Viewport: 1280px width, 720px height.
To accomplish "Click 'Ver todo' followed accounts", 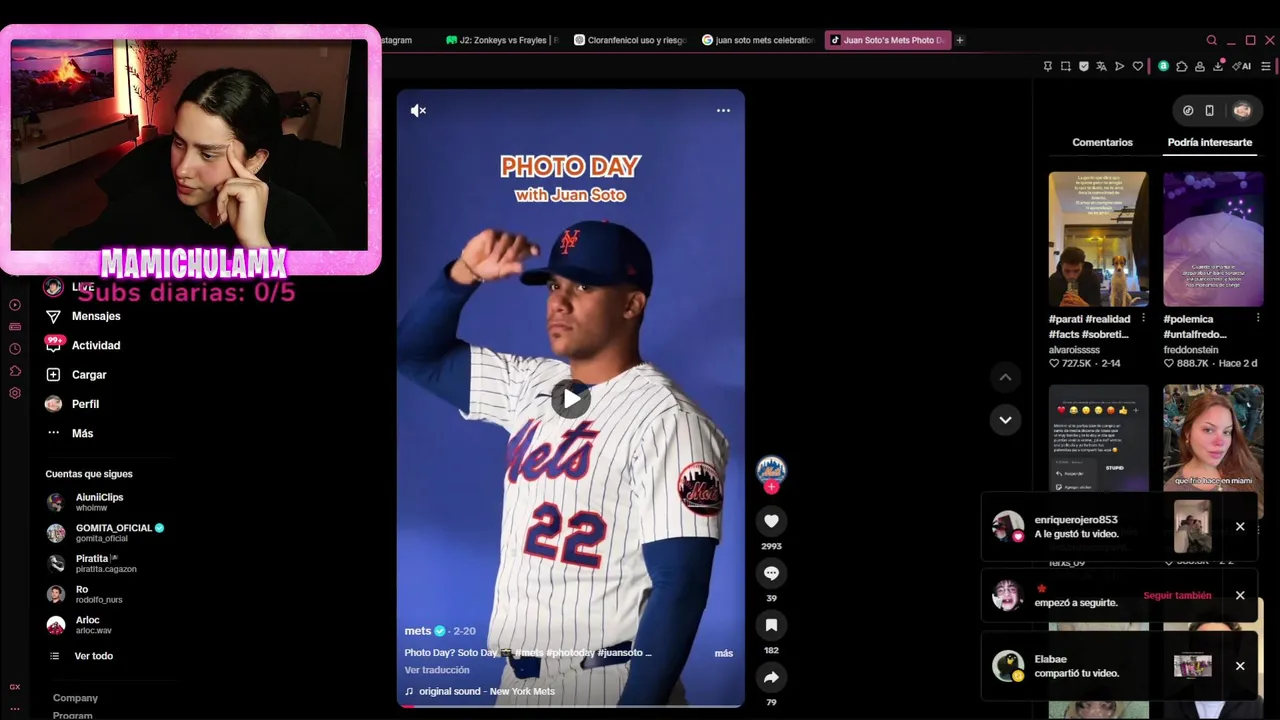I will (81, 656).
